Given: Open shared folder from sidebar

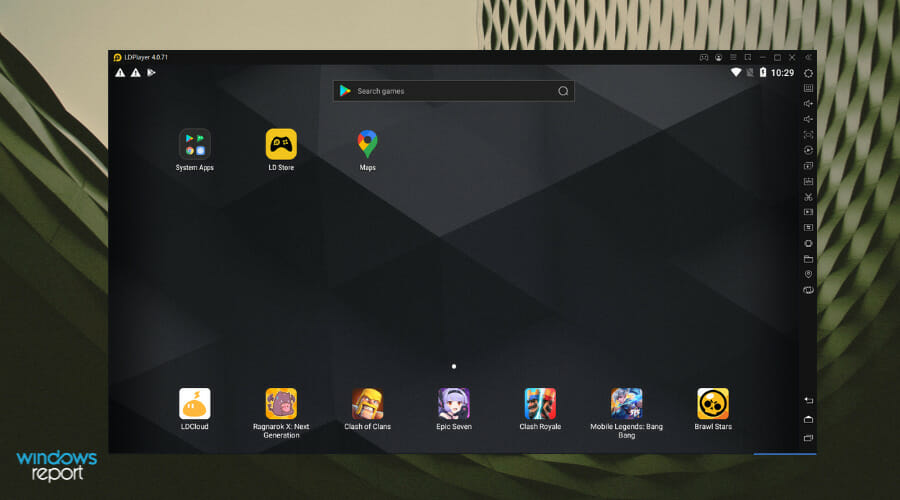Looking at the screenshot, I should [808, 259].
